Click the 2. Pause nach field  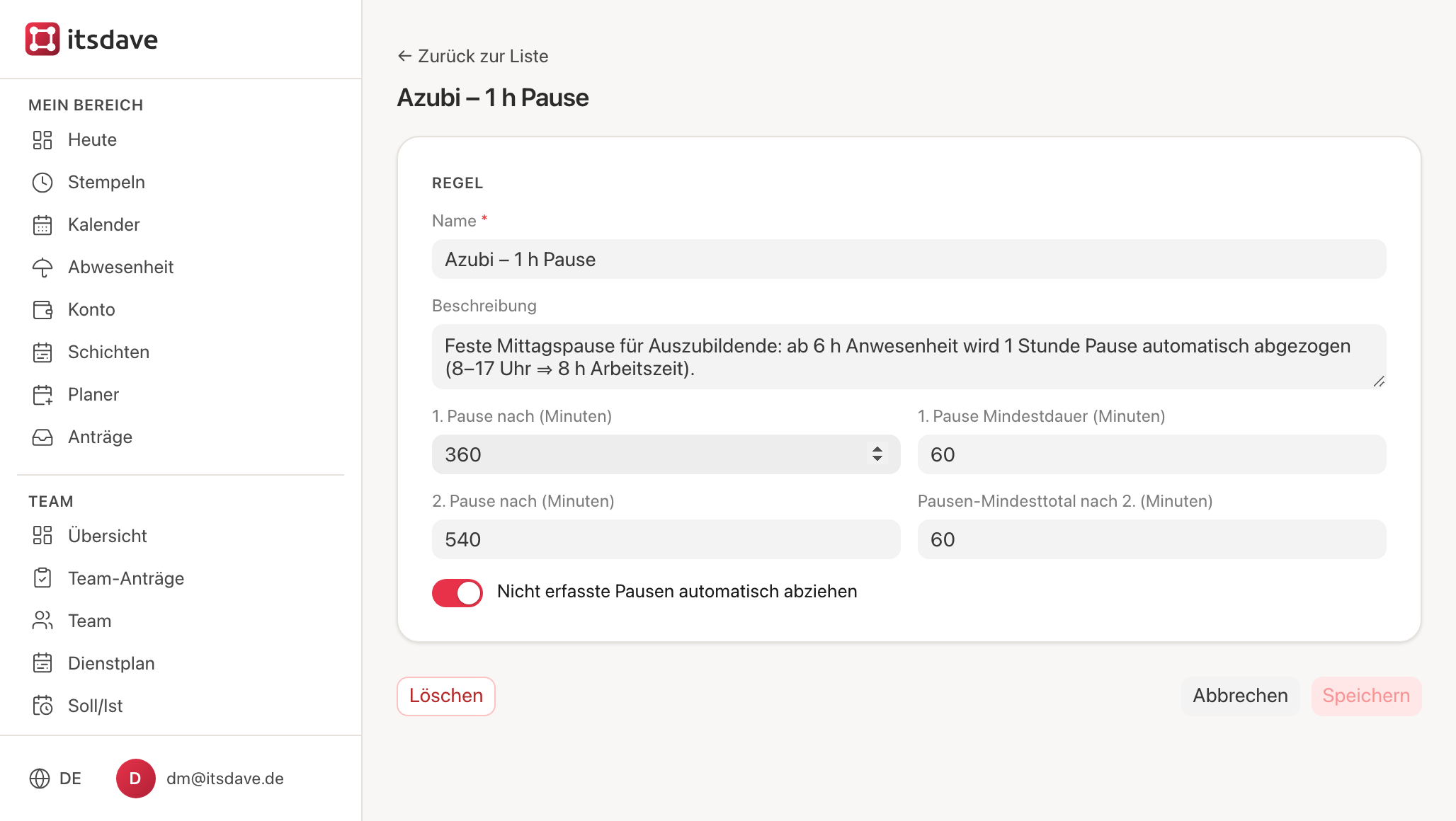click(x=666, y=539)
